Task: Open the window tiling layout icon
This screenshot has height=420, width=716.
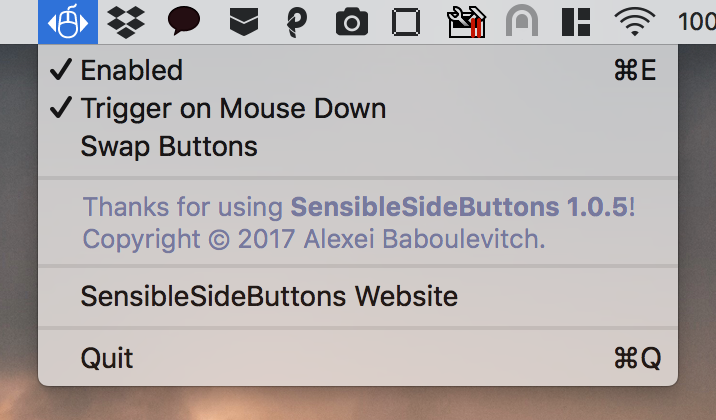Action: [576, 22]
